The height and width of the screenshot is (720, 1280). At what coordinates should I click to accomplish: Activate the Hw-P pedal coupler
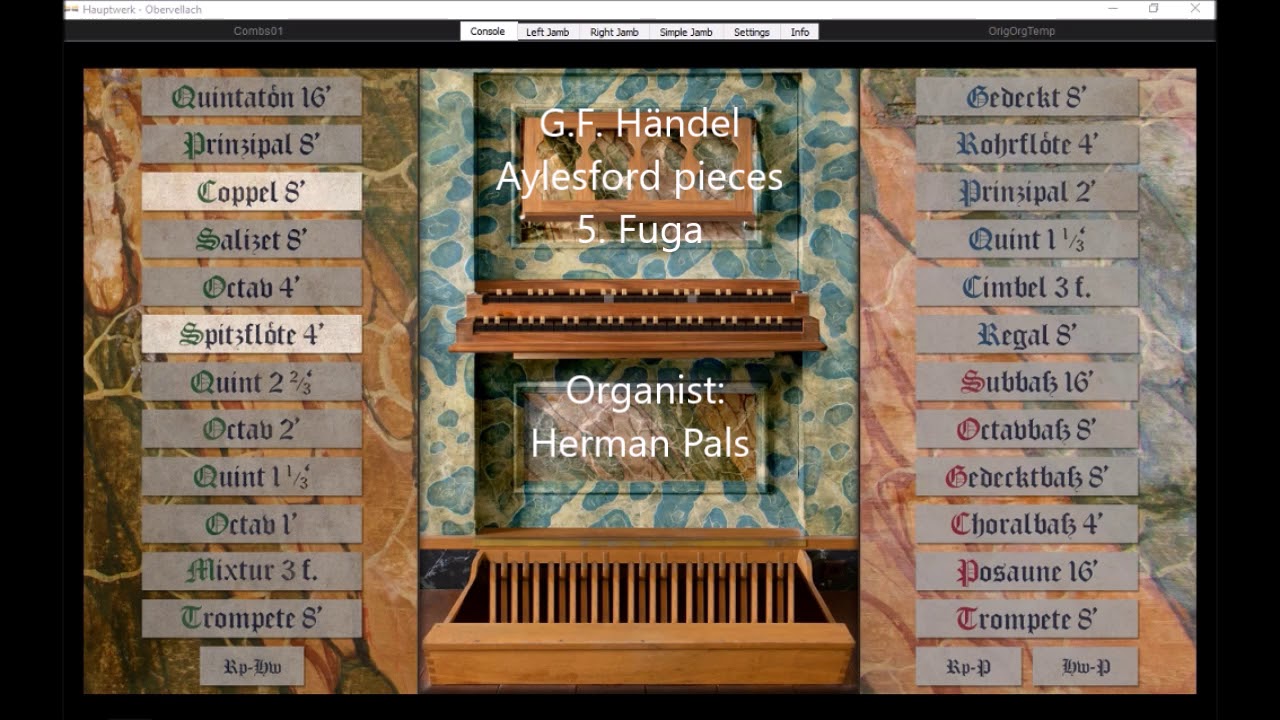pyautogui.click(x=1086, y=666)
